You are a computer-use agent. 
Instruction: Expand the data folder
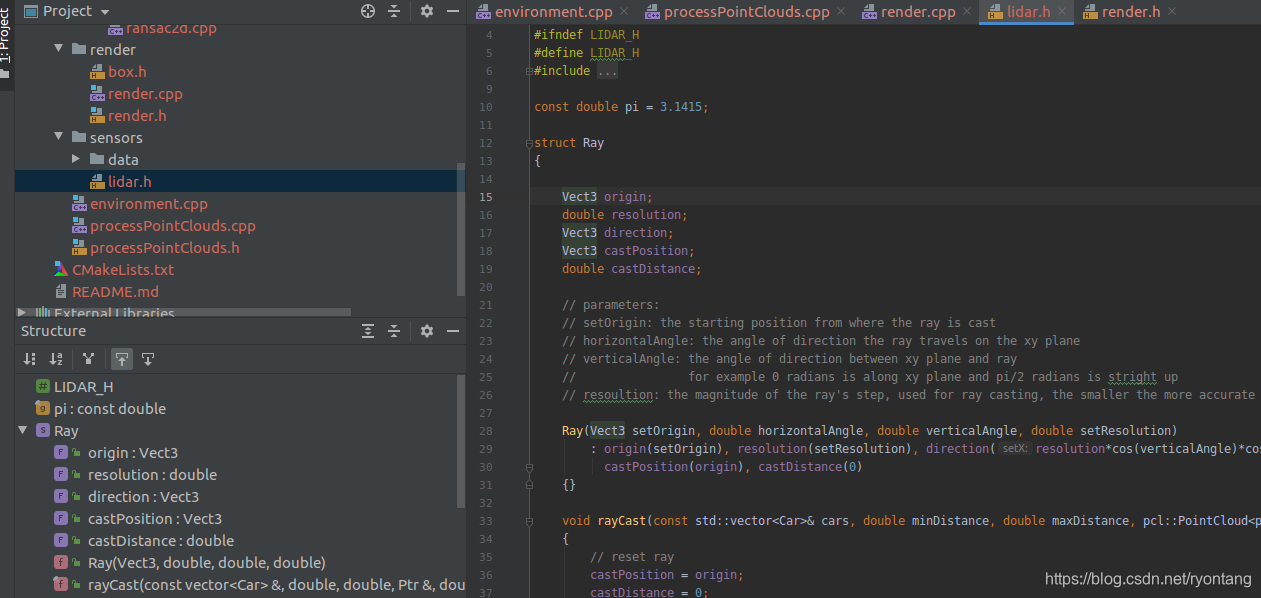(77, 159)
